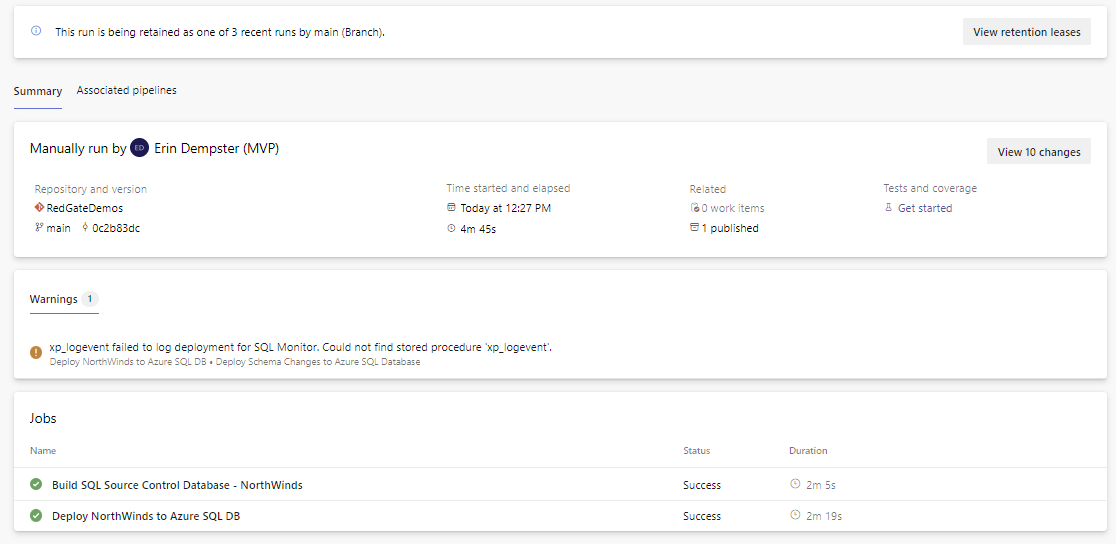Click the green success icon for Build job
Image resolution: width=1116 pixels, height=544 pixels.
(x=36, y=485)
